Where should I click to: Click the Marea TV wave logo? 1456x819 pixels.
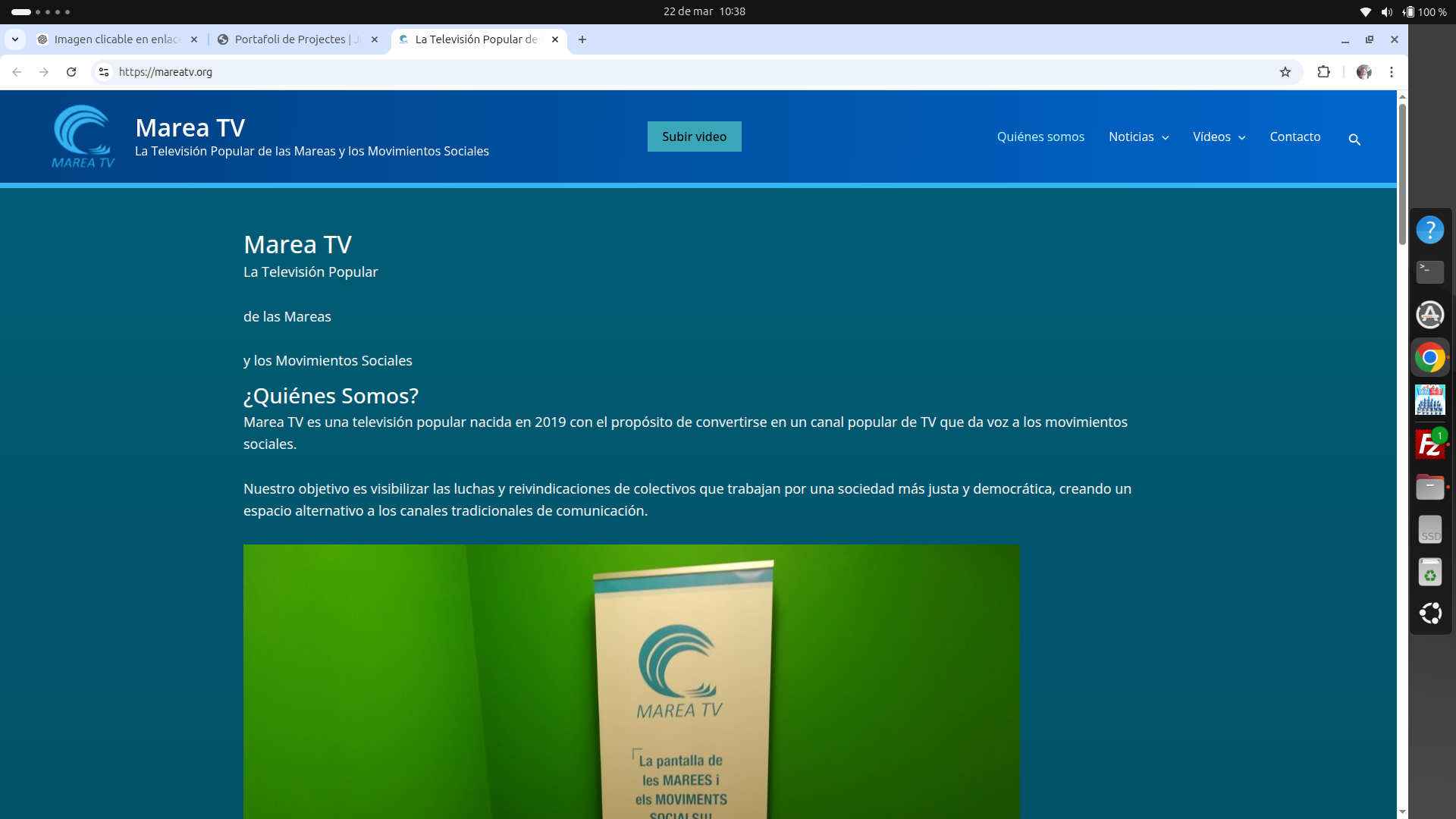point(83,136)
